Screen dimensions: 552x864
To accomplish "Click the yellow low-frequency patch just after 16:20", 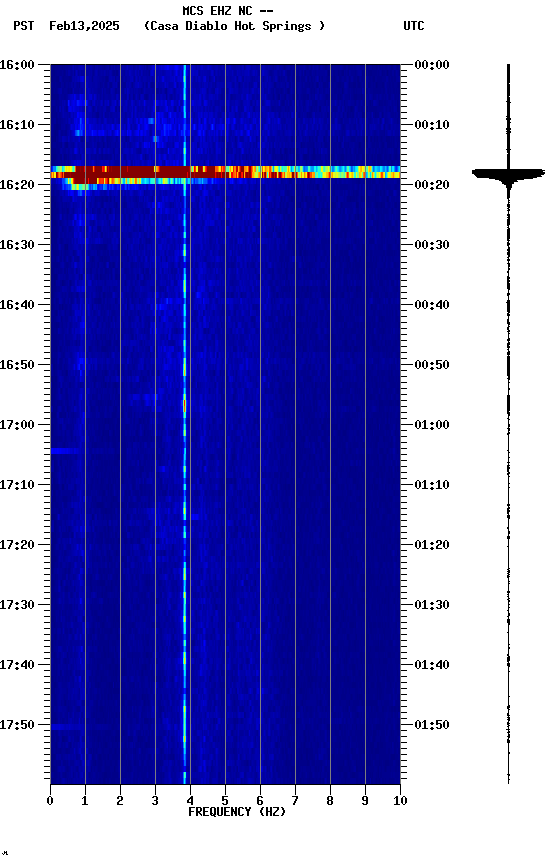I will tap(82, 187).
